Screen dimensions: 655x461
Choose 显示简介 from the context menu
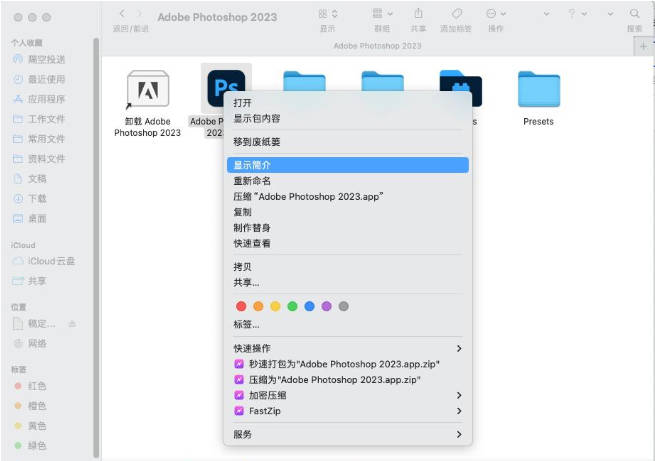[x=348, y=165]
